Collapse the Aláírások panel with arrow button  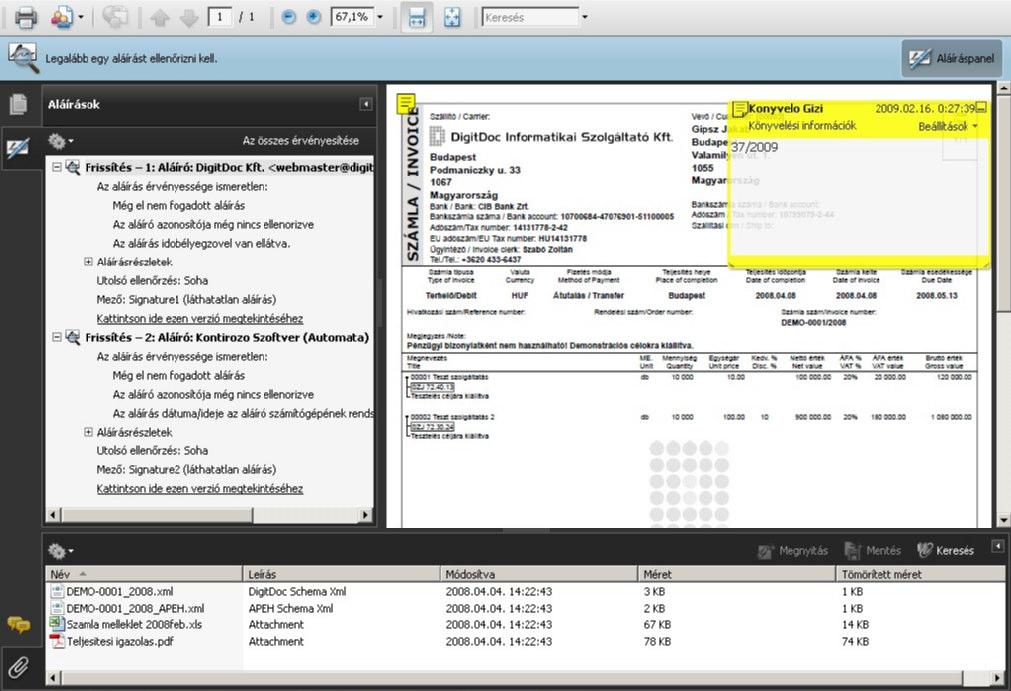pos(366,104)
